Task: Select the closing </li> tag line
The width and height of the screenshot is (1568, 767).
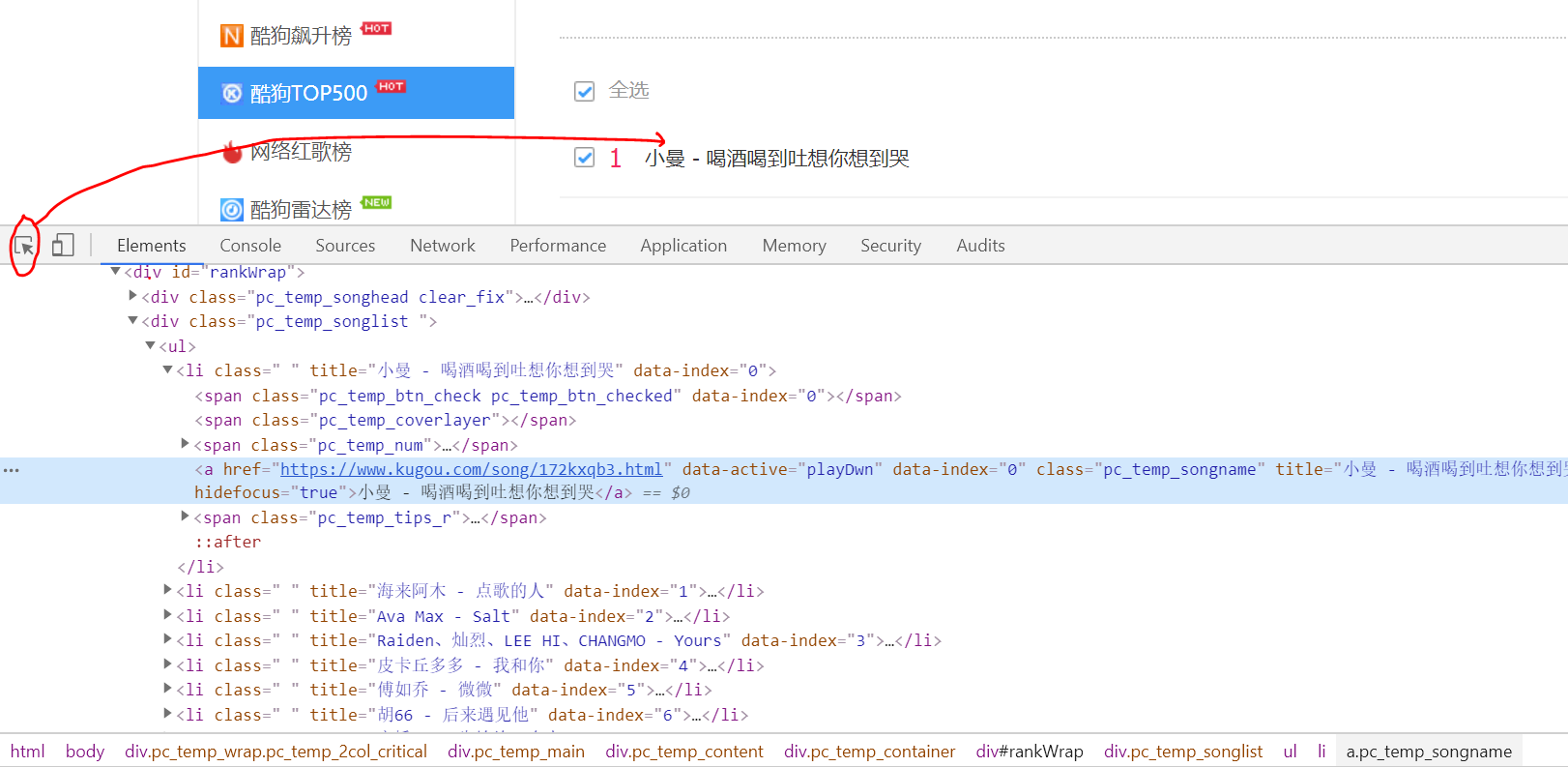Action: coord(200,567)
